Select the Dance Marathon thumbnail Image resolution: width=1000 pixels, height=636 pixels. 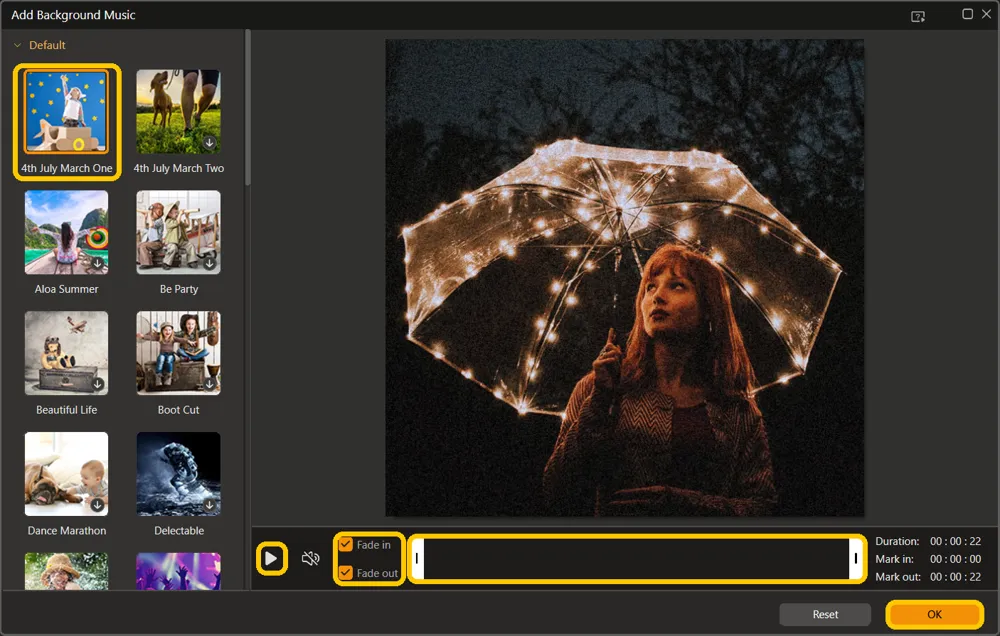(x=66, y=474)
